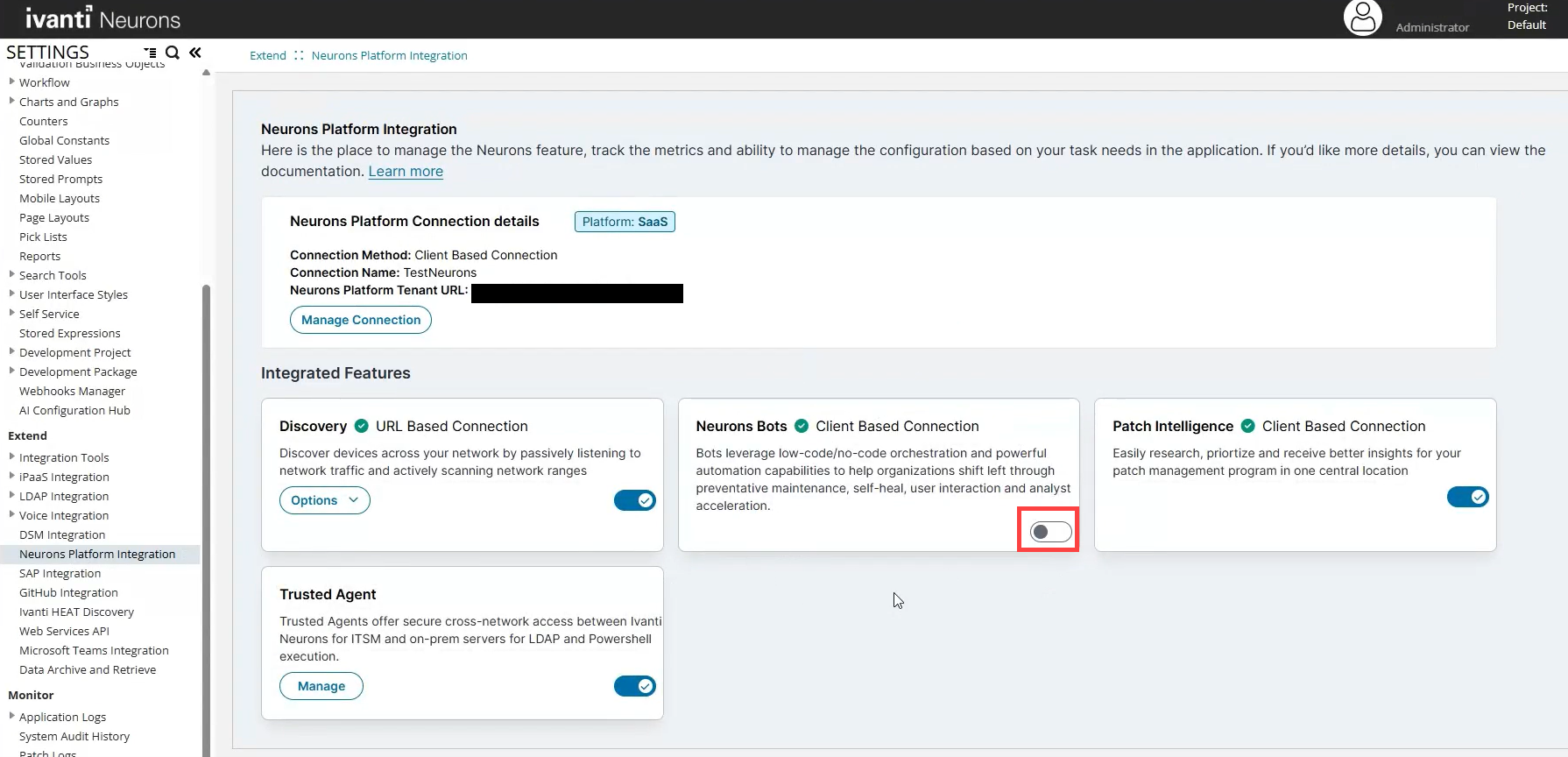Click the green check icon beside Neurons Bots
The width and height of the screenshot is (1568, 757).
802,426
